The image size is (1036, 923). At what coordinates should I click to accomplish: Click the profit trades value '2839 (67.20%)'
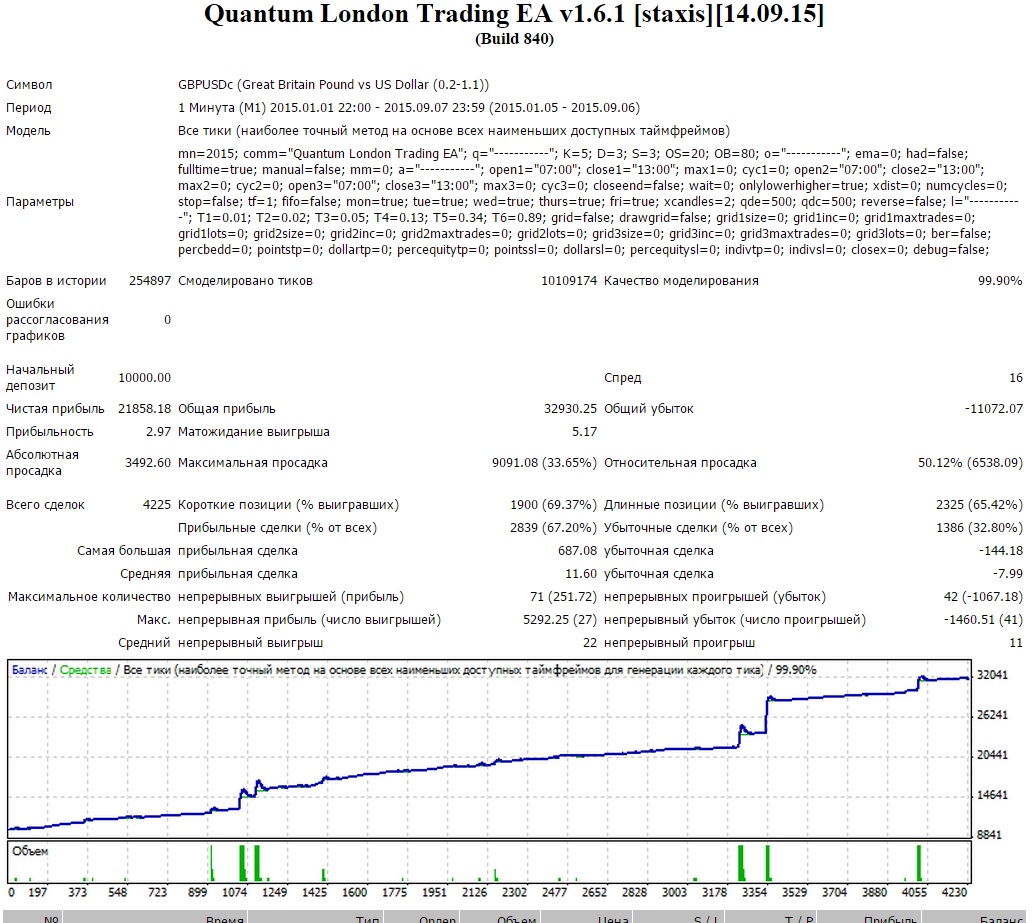coord(554,528)
